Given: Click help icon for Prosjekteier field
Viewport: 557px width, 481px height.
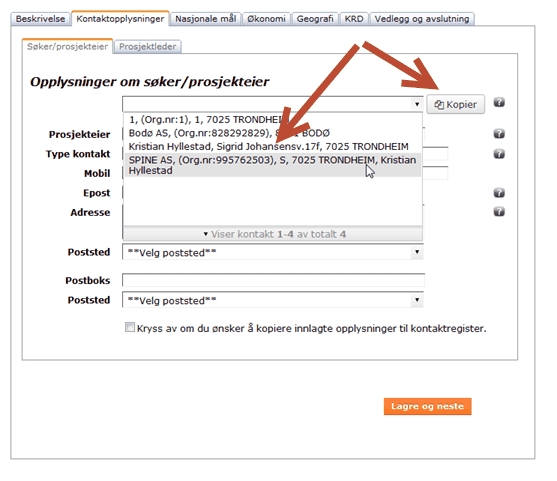Looking at the screenshot, I should coord(499,134).
